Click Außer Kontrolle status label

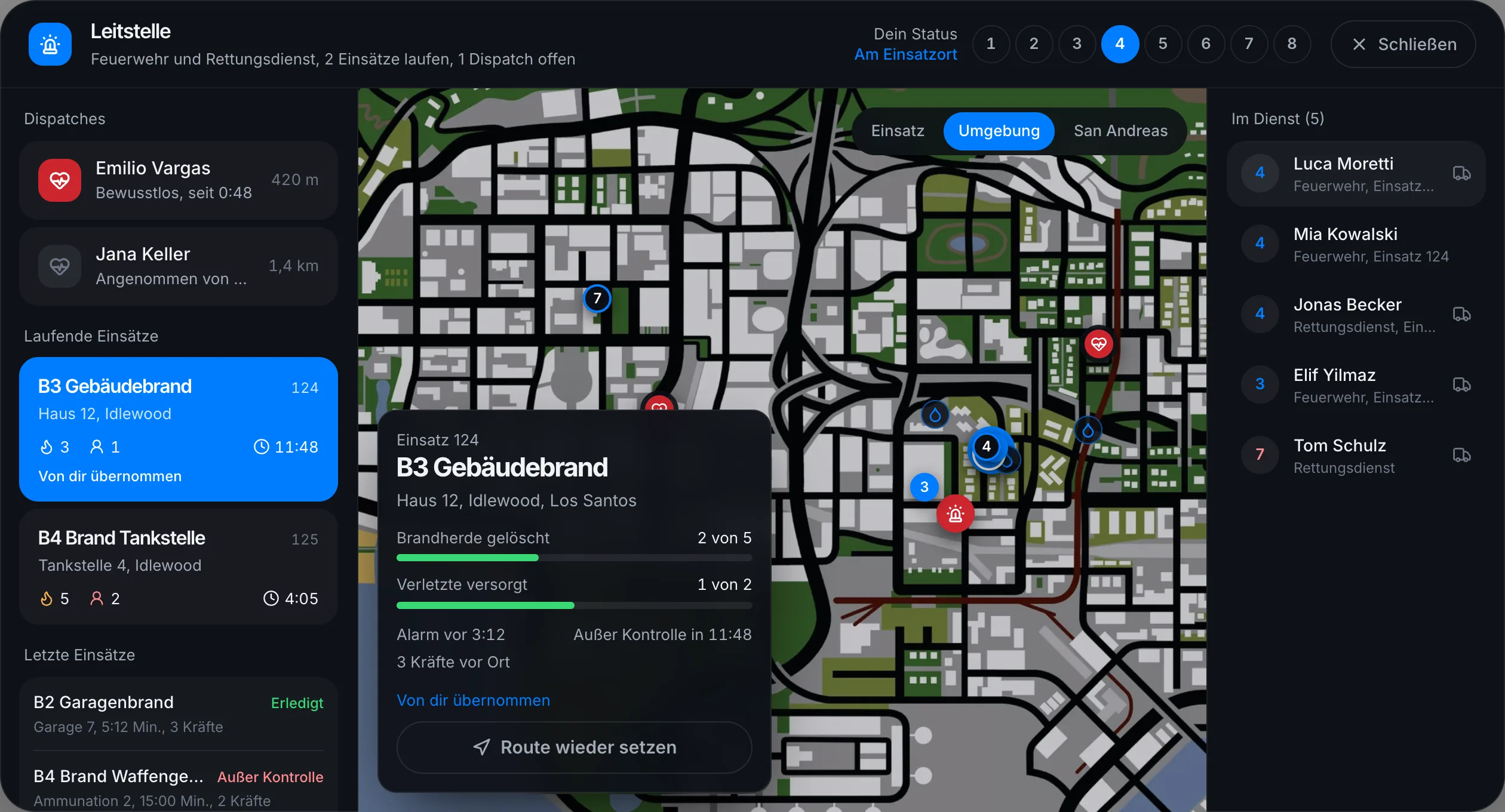tap(270, 777)
